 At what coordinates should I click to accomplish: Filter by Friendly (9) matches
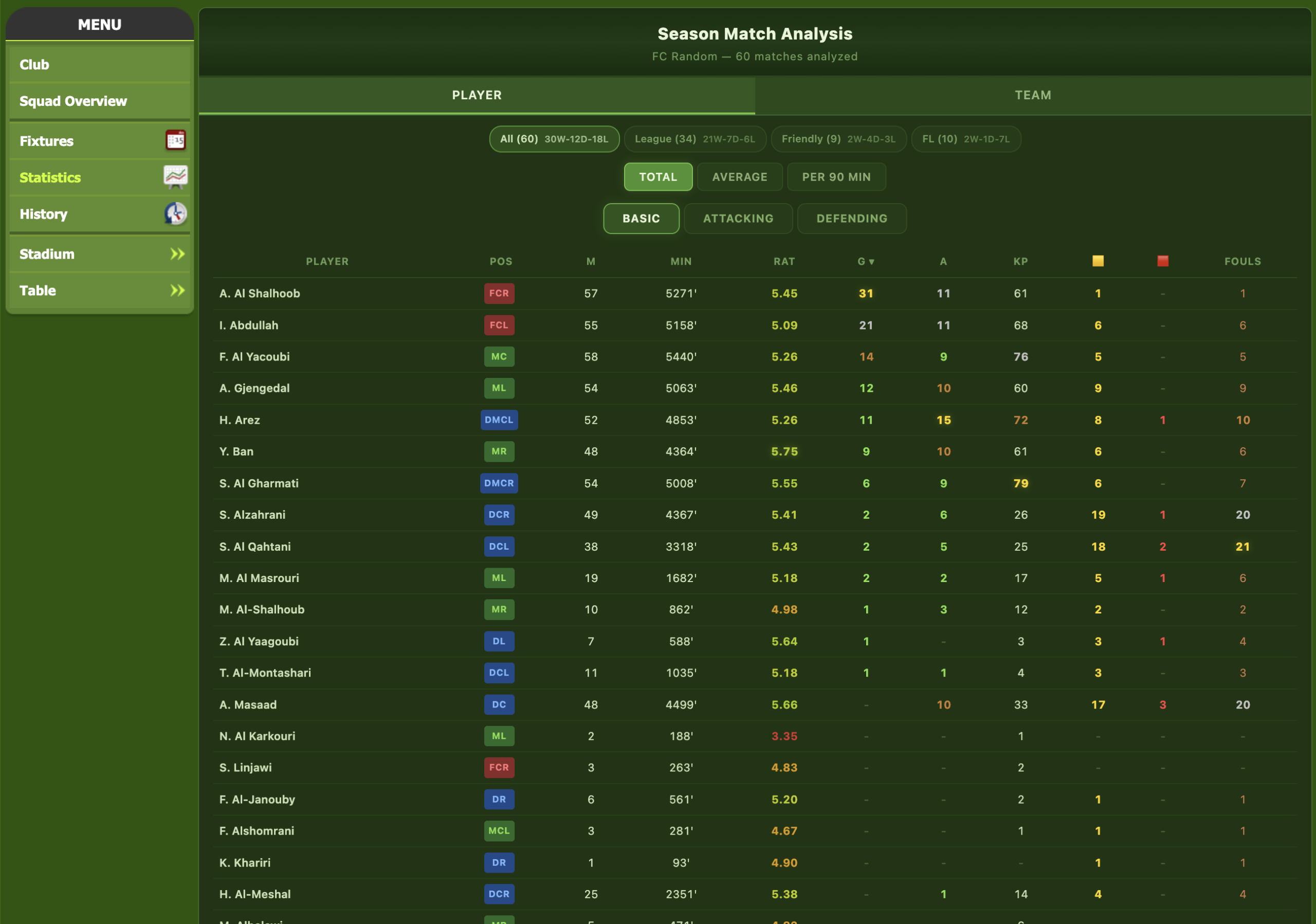pyautogui.click(x=838, y=139)
